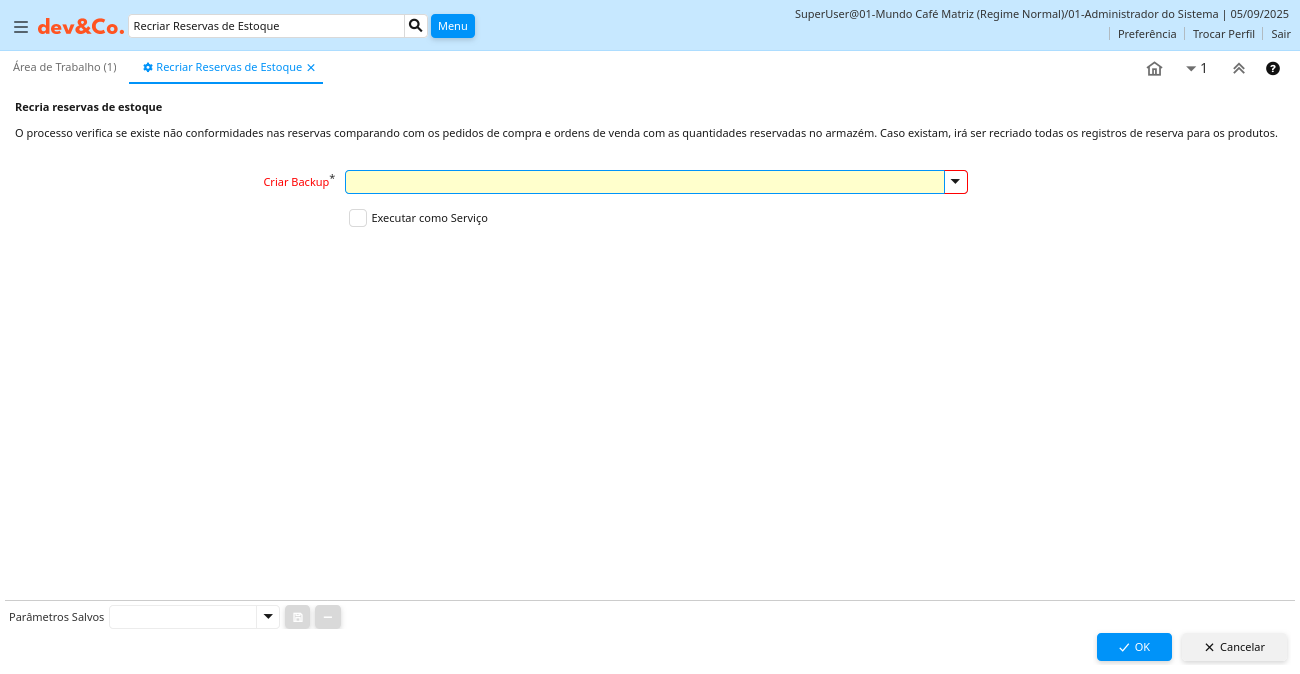Click the dev&Co. logo

[81, 27]
